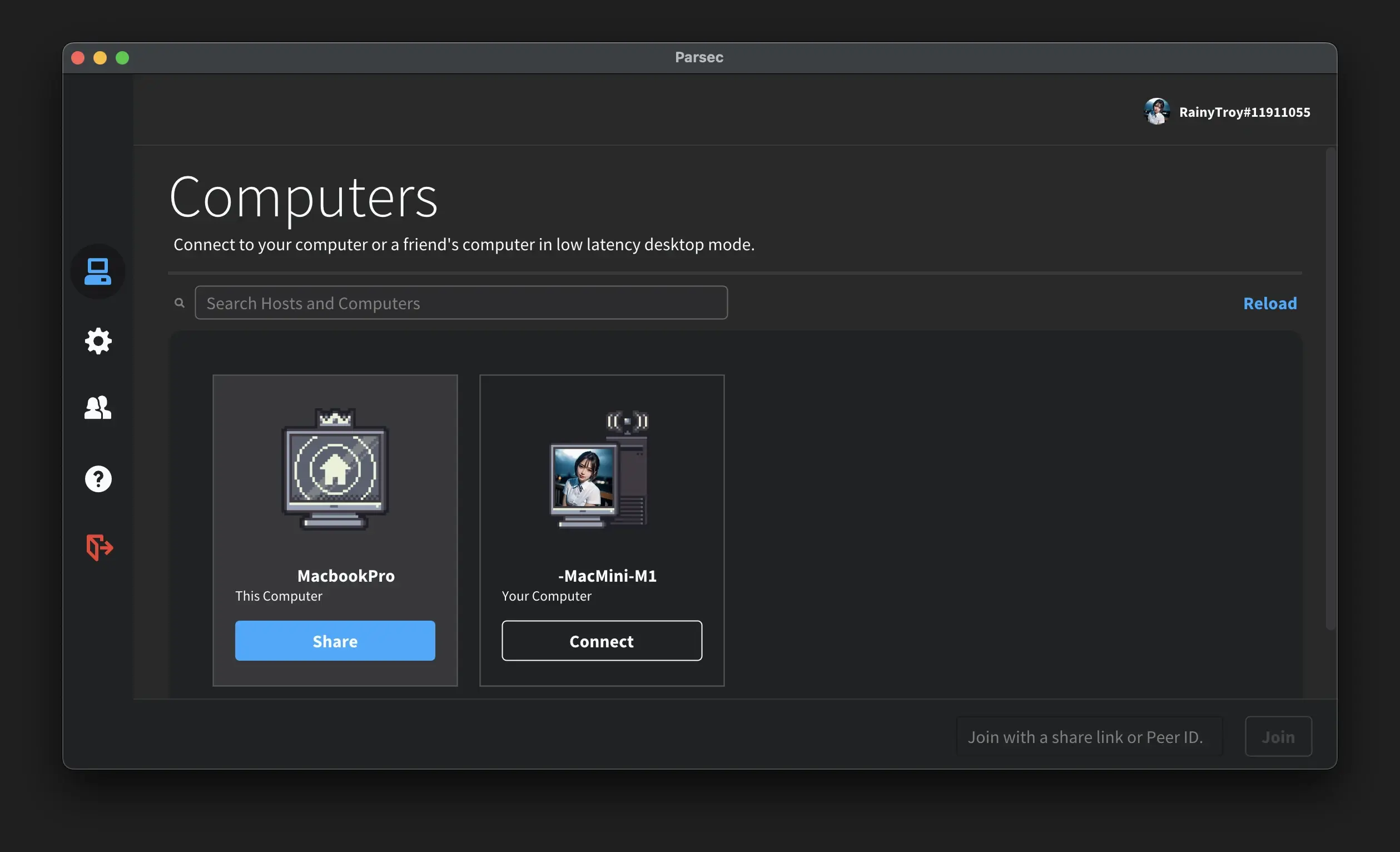Image resolution: width=1400 pixels, height=852 pixels.
Task: Click the RainyTroy#11911055 username
Action: pos(1244,112)
